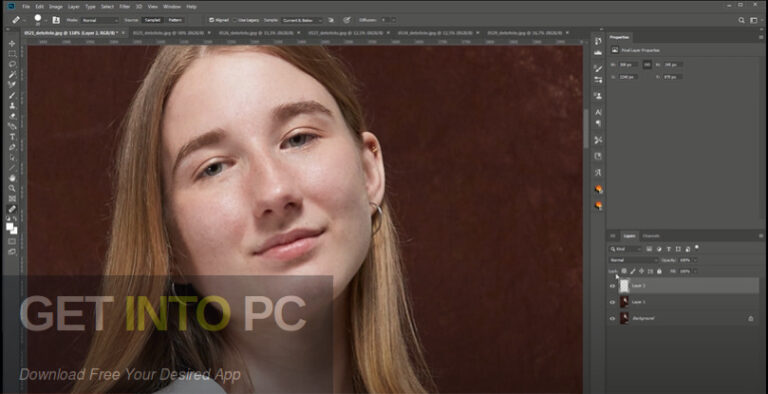Click the Y position field in Properties

tap(672, 77)
